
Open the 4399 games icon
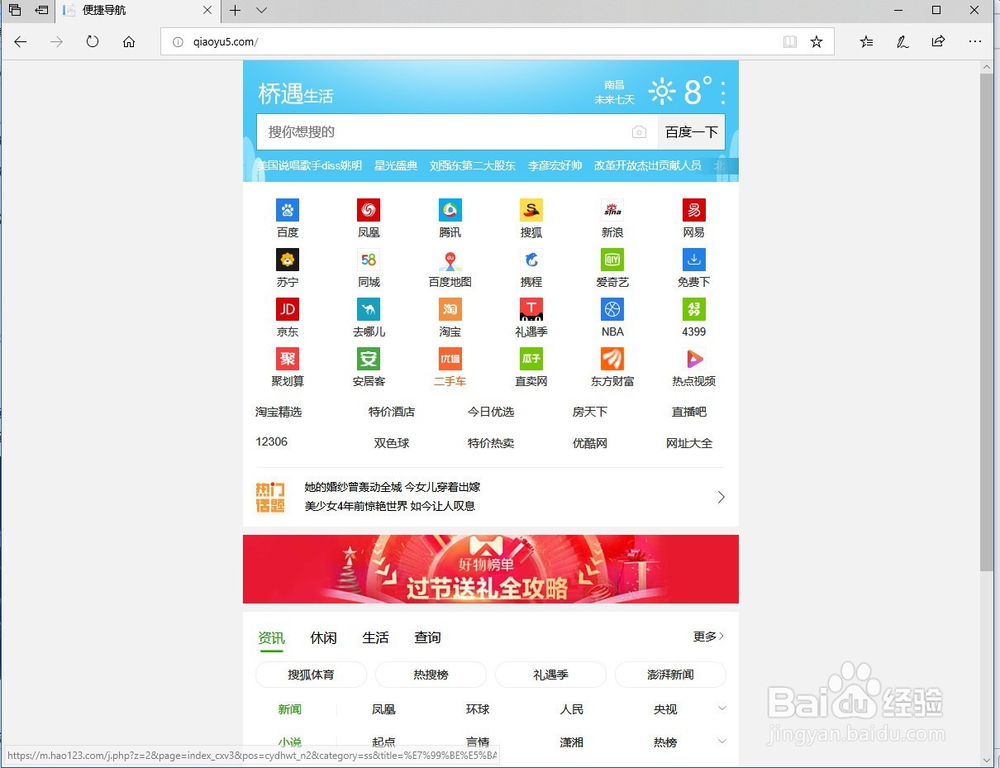tap(694, 309)
